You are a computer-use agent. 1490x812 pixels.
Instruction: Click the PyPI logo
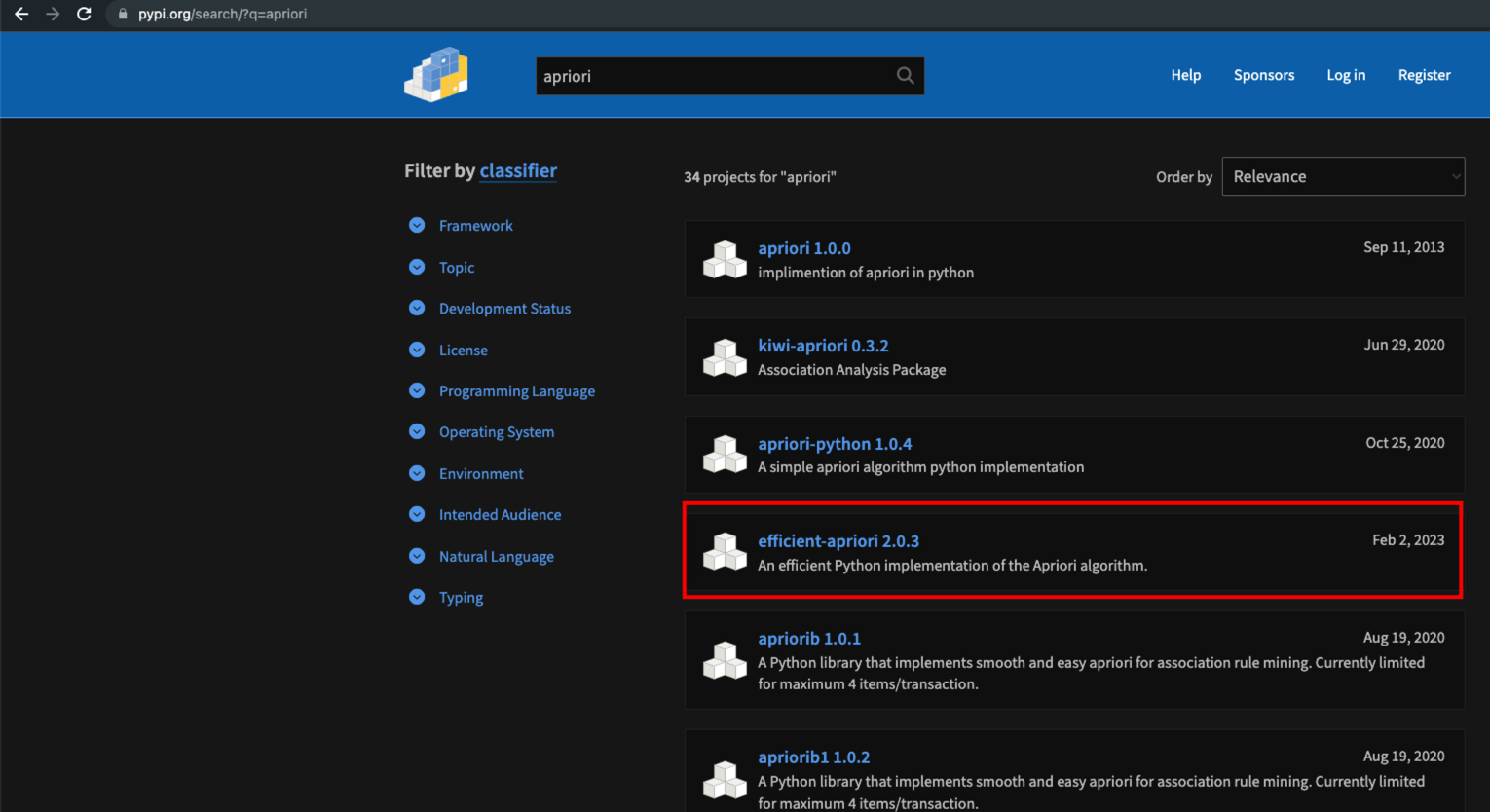coord(436,74)
